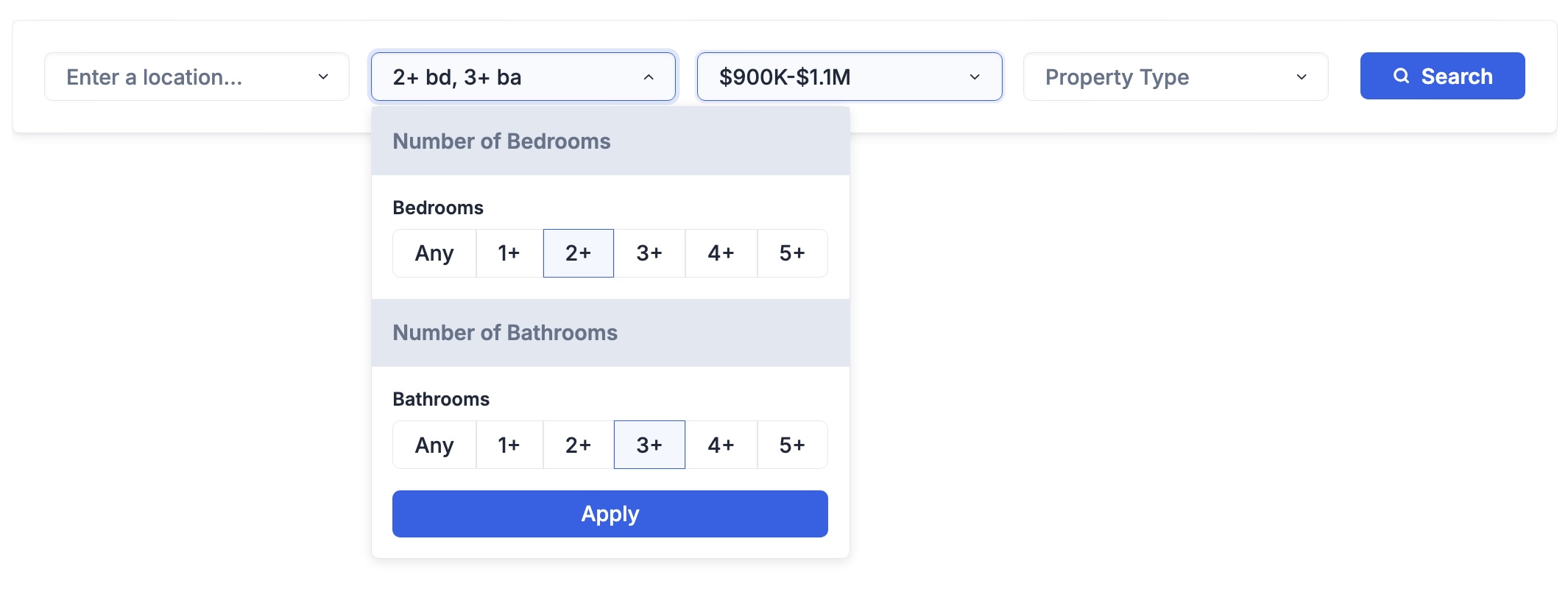Choose 1+ bathrooms option
This screenshot has width=1568, height=589.
pyautogui.click(x=509, y=445)
